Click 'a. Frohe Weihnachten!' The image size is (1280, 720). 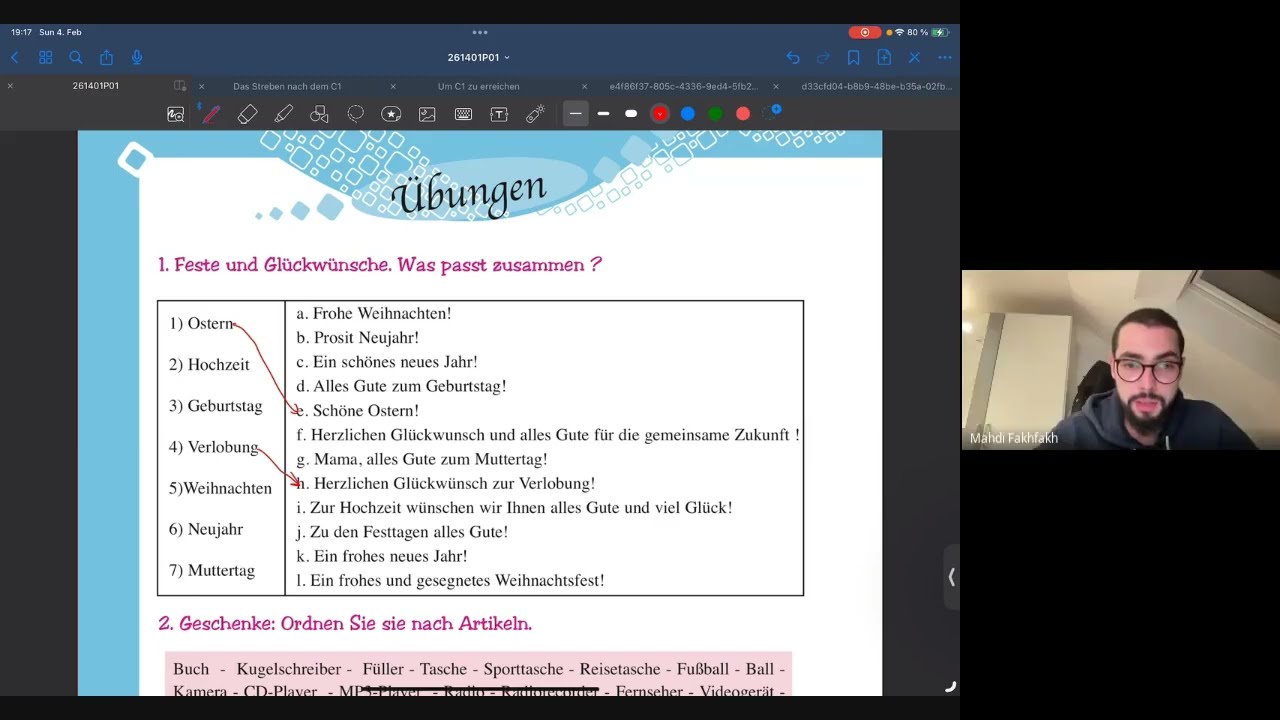coord(374,313)
